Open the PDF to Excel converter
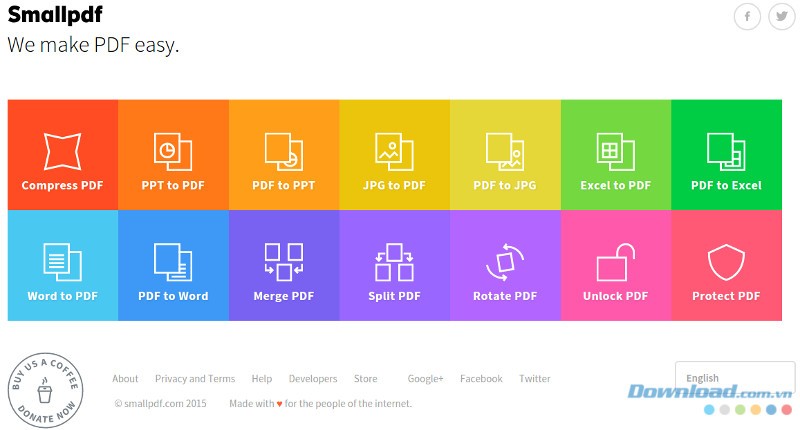The image size is (800, 430). (x=726, y=155)
